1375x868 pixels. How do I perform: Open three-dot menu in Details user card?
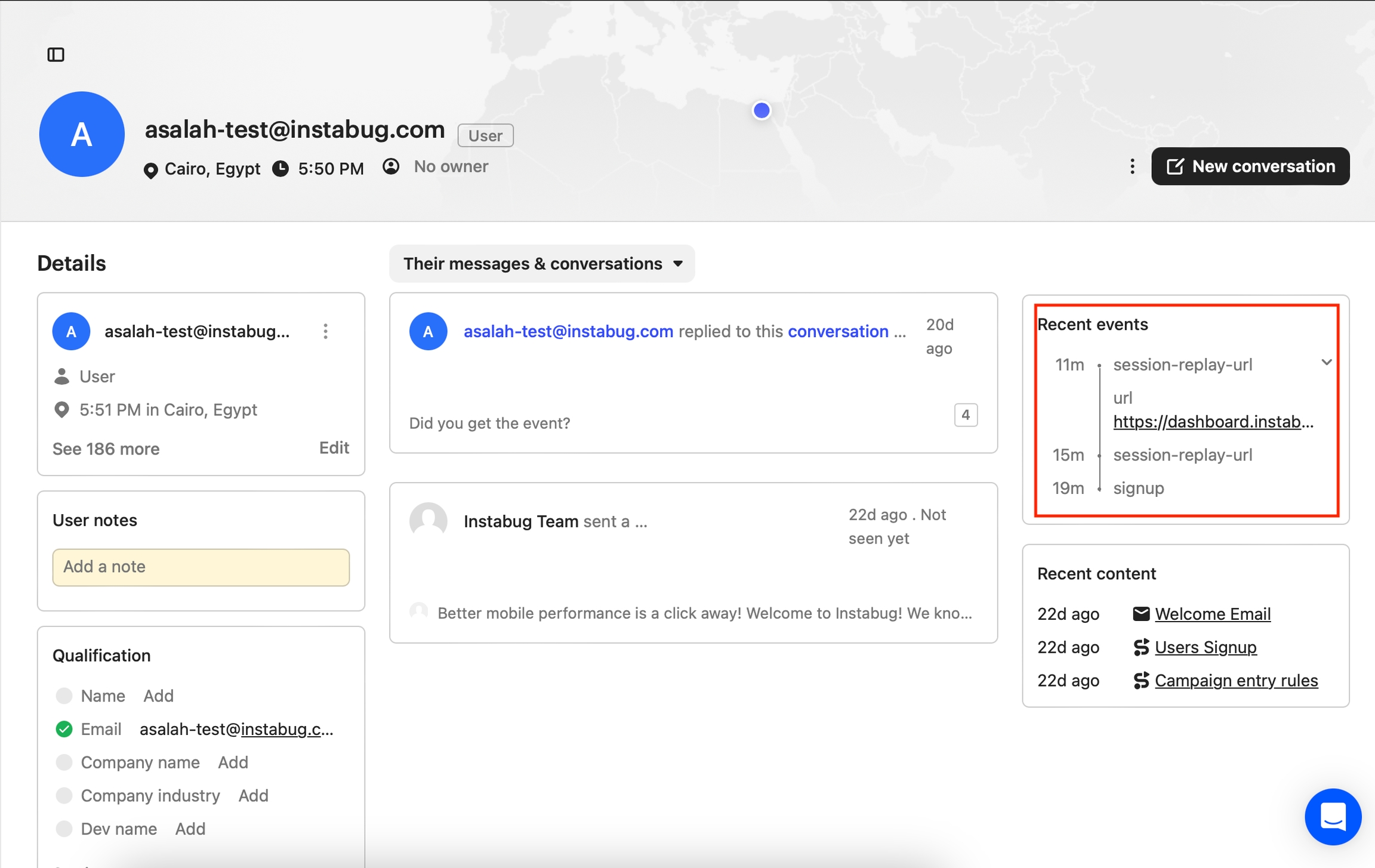[325, 331]
